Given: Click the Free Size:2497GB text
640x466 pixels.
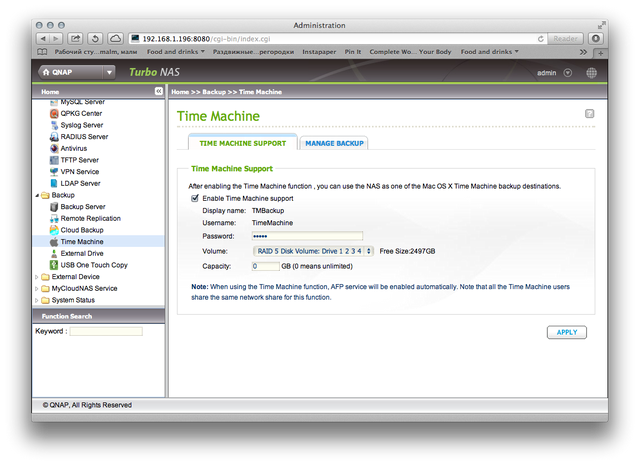Looking at the screenshot, I should (407, 251).
